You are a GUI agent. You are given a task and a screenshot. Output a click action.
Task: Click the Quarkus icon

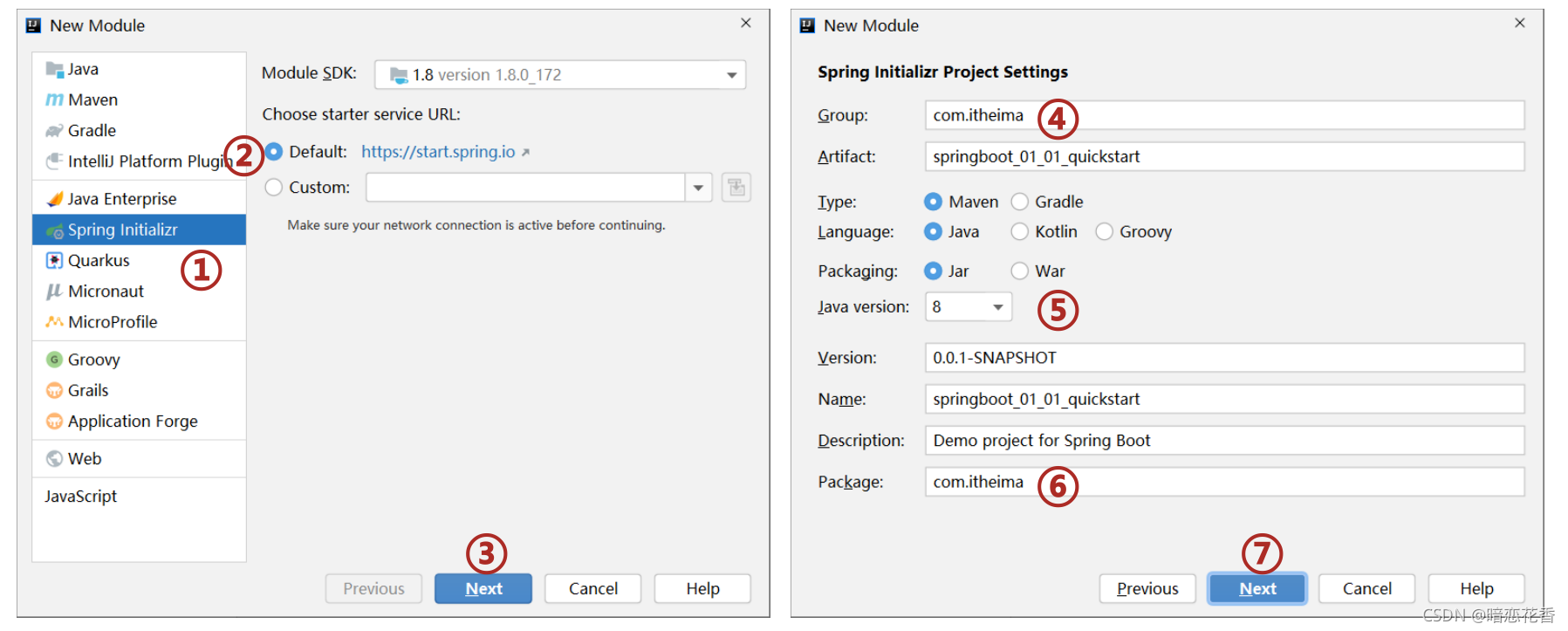pos(54,260)
